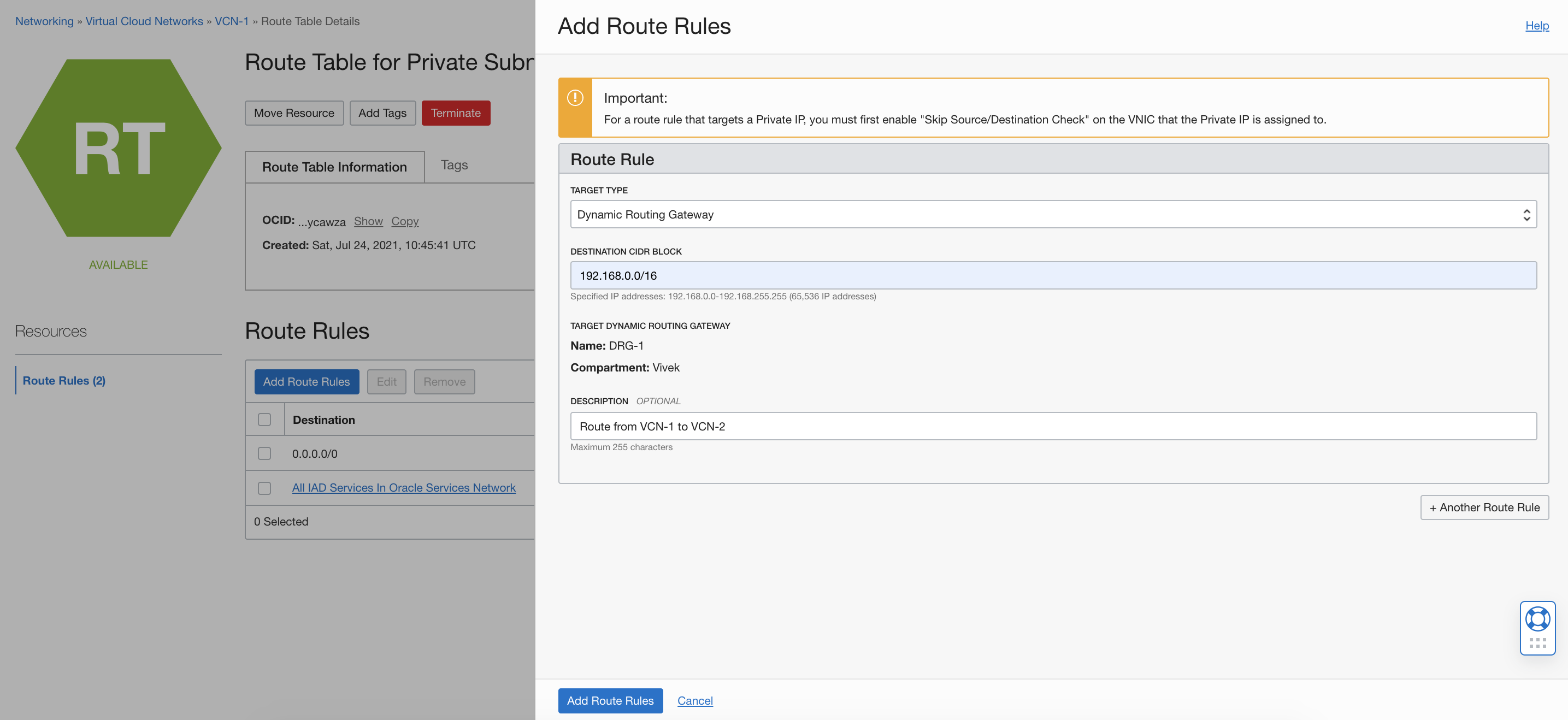The image size is (1568, 720).
Task: Navigate to Virtual Cloud Networks breadcrumb
Action: [x=144, y=21]
